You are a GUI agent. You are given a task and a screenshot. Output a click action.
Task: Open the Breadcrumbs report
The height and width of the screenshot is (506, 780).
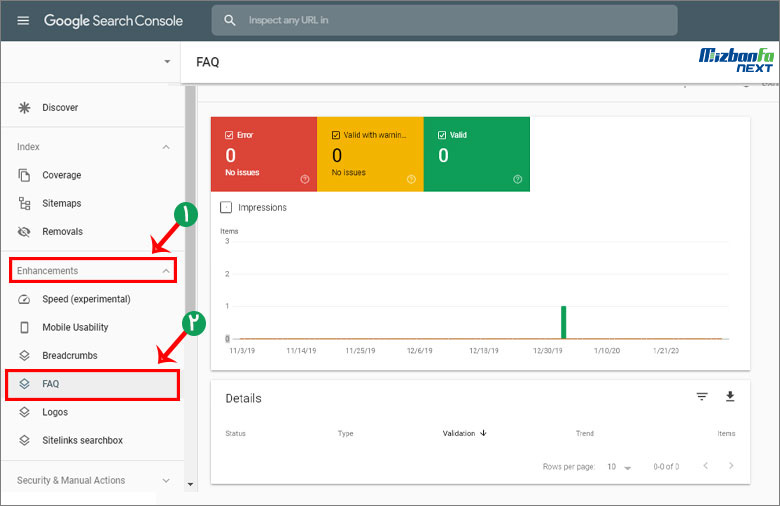tap(70, 356)
